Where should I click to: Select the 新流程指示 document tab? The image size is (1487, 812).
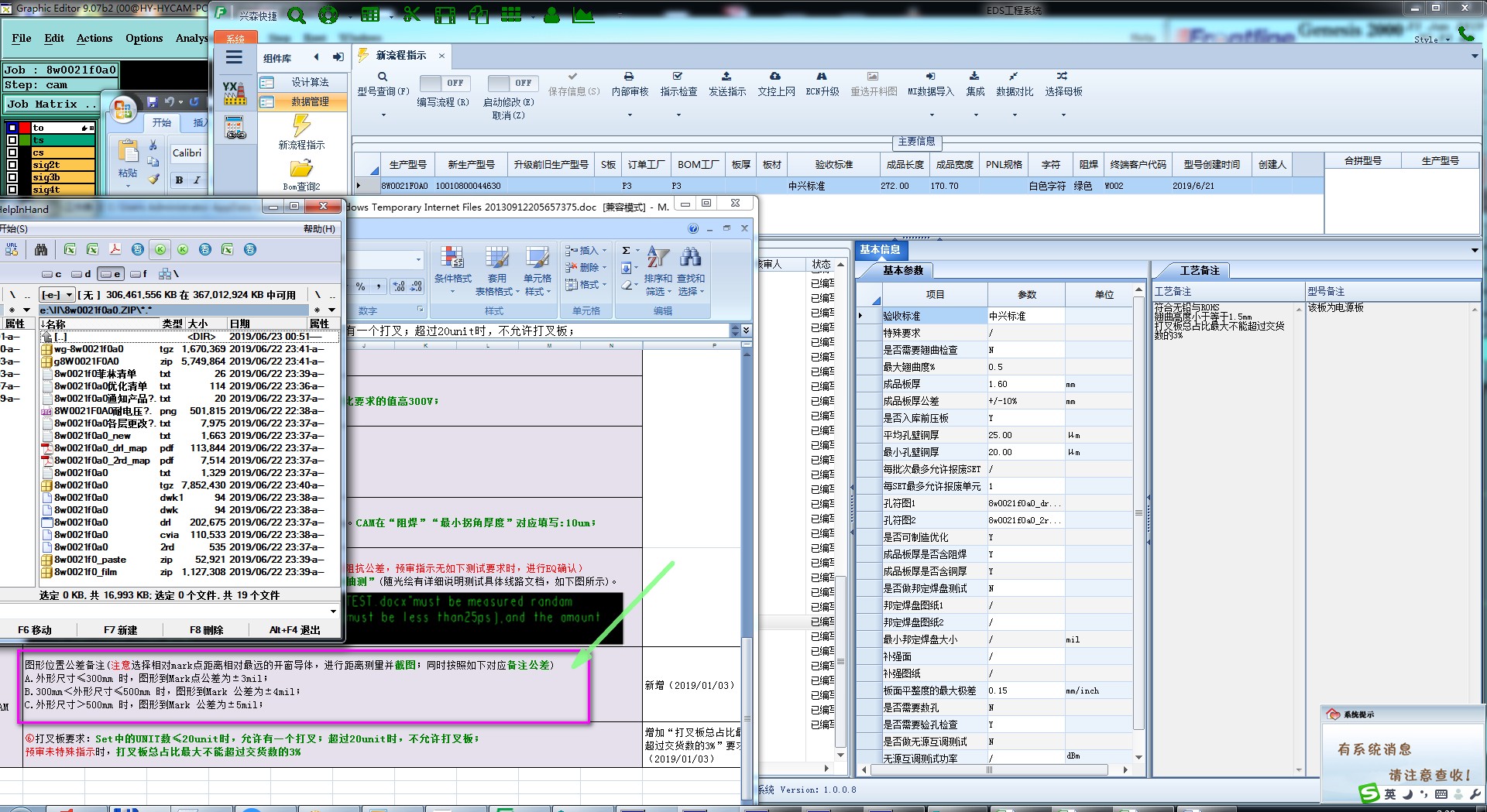click(401, 56)
